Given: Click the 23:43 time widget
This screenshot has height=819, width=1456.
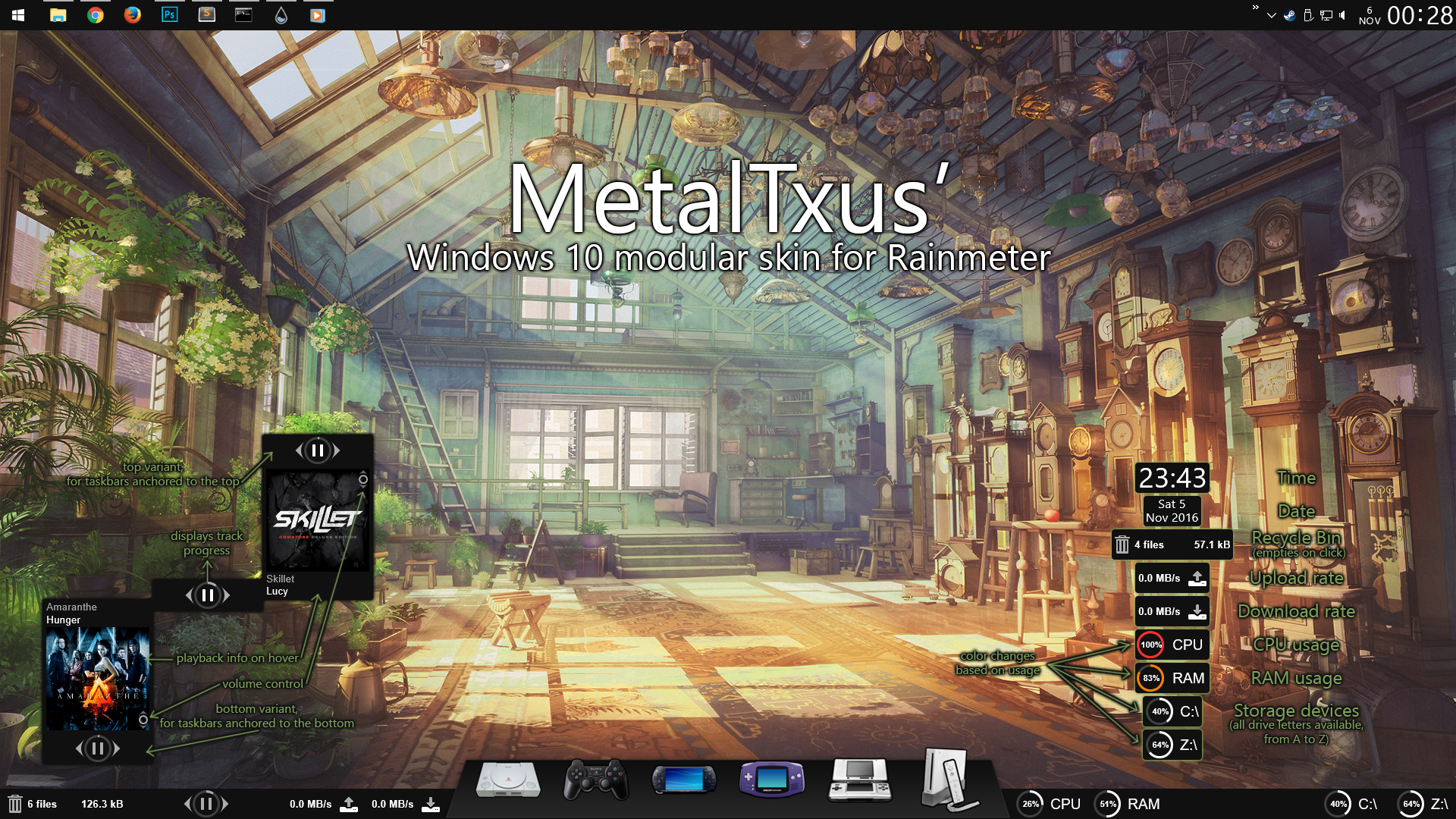Looking at the screenshot, I should coord(1172,478).
